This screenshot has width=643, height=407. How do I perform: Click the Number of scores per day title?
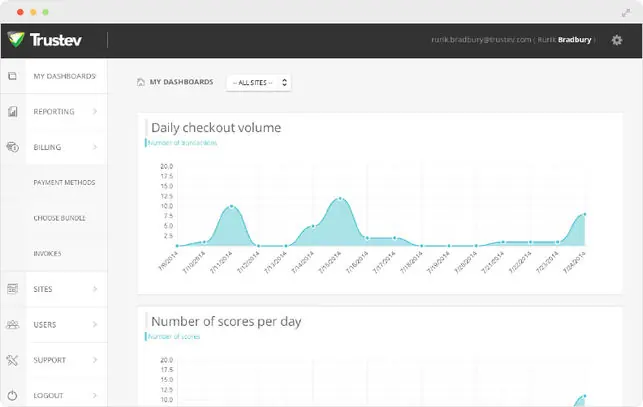point(226,321)
